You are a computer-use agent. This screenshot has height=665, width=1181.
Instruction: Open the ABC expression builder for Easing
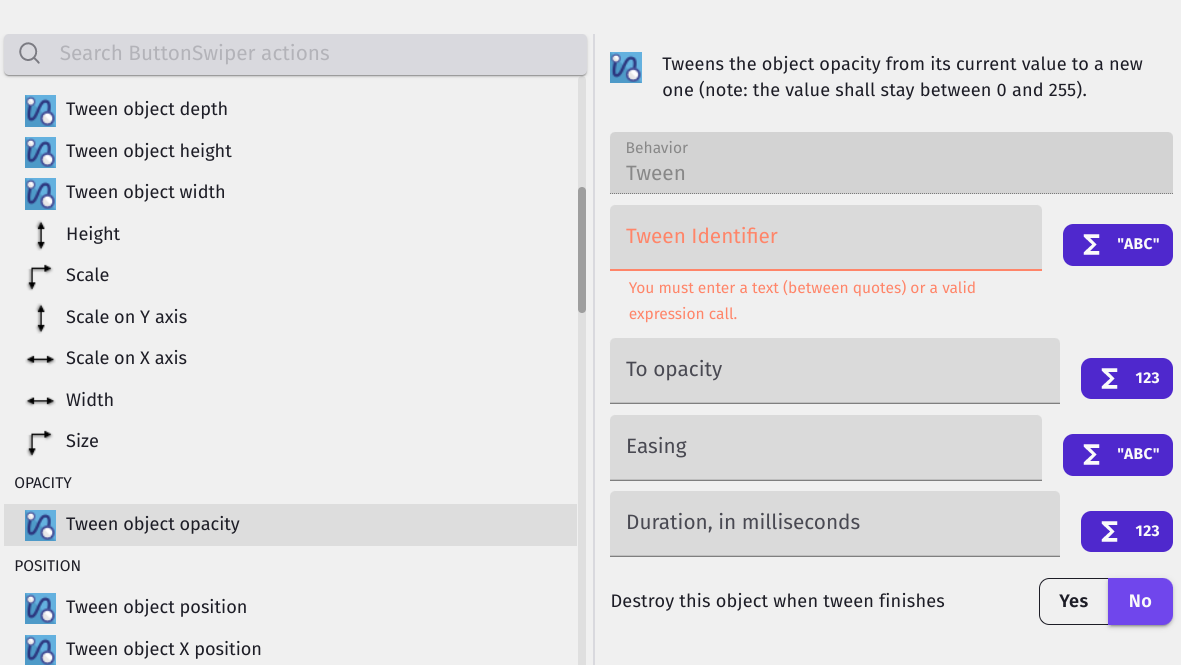1117,454
